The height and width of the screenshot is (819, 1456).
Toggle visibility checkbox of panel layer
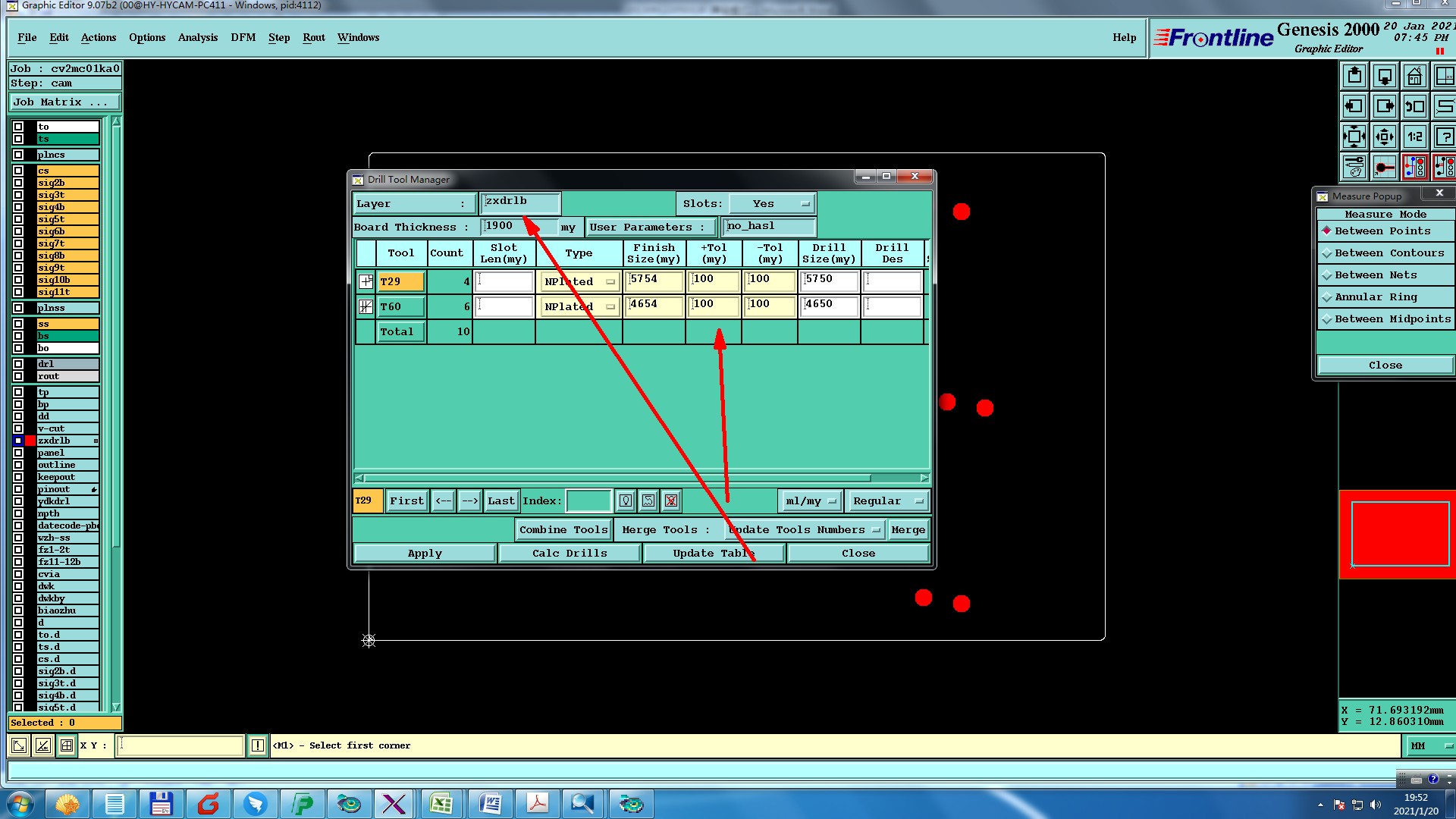pos(18,453)
